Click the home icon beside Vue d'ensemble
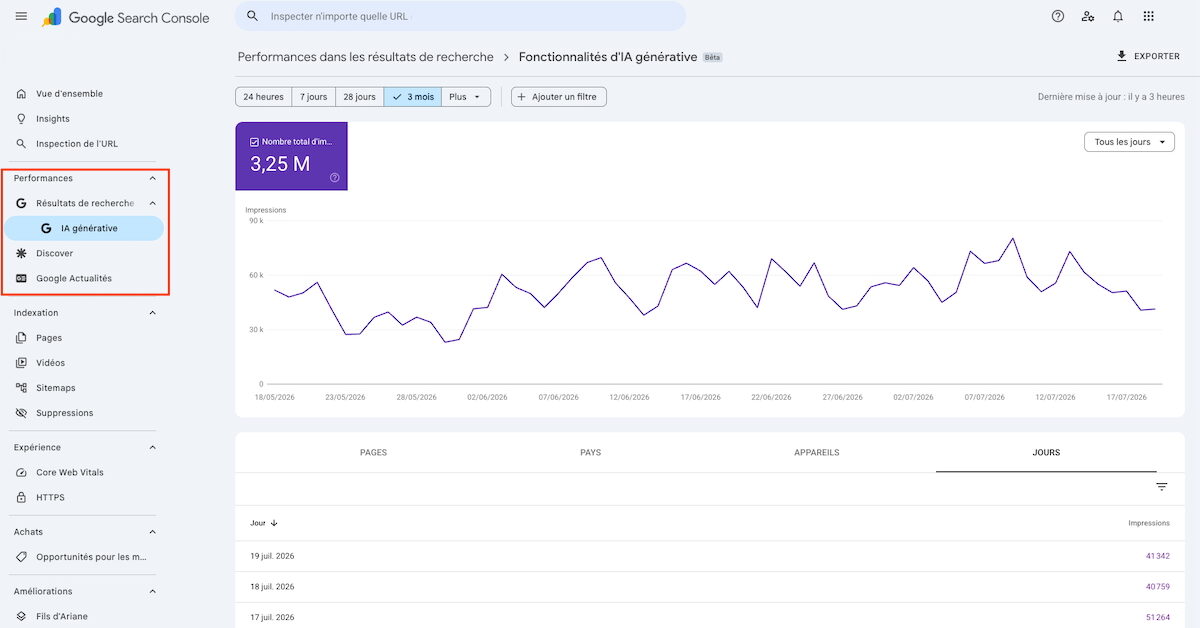Image resolution: width=1200 pixels, height=628 pixels. [21, 94]
